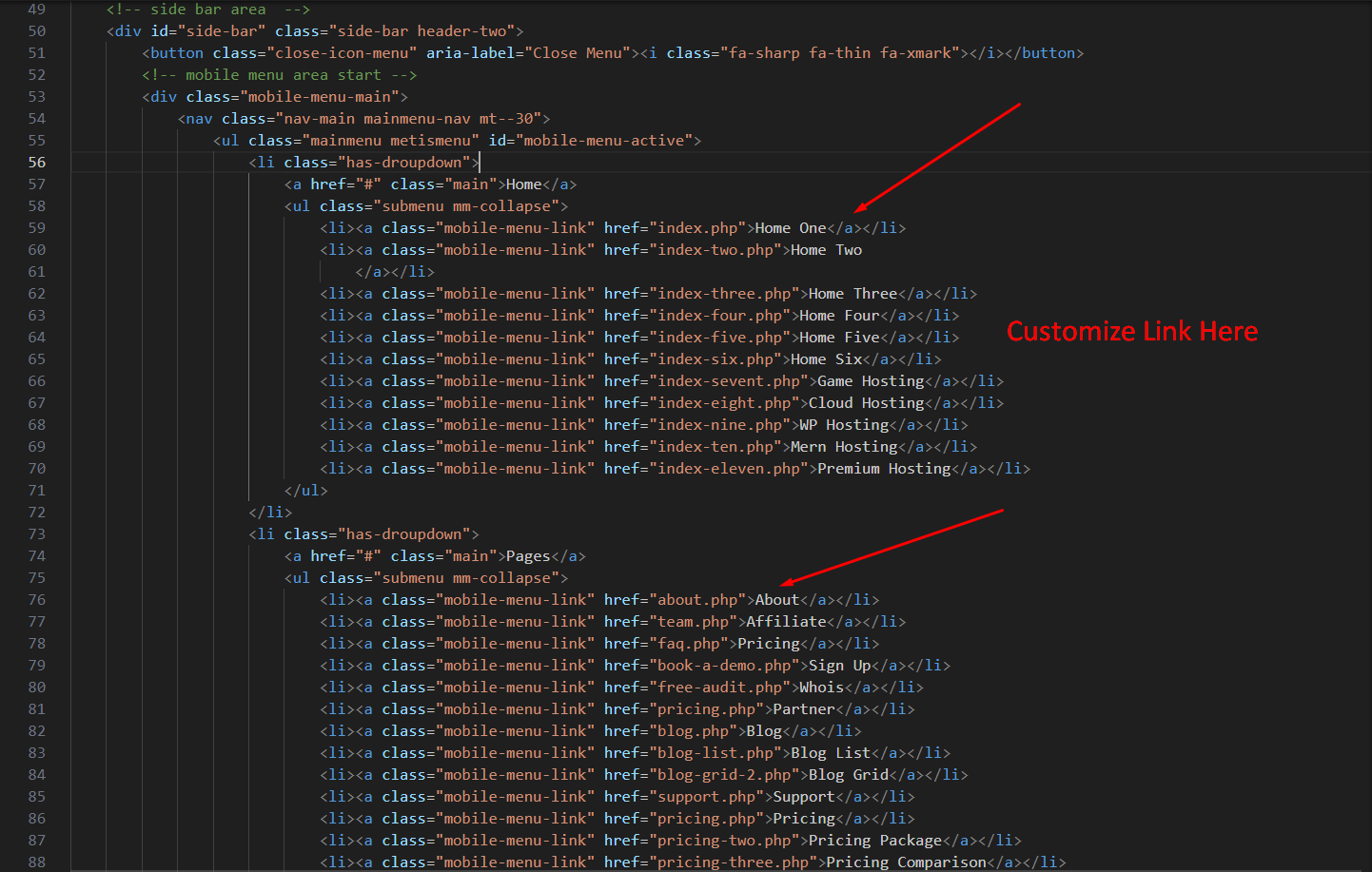This screenshot has height=872, width=1372.
Task: Click 'Partner' text in code
Action: point(804,709)
